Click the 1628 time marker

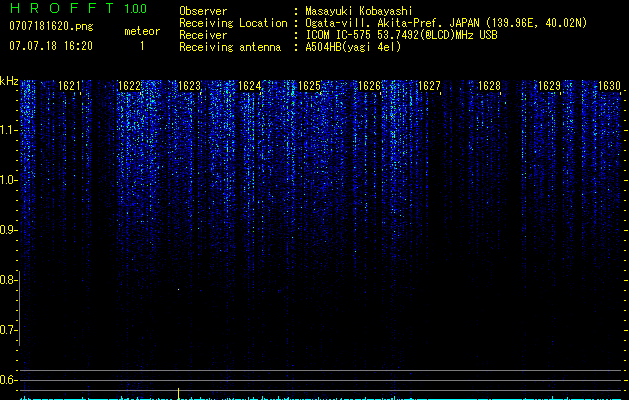(489, 85)
